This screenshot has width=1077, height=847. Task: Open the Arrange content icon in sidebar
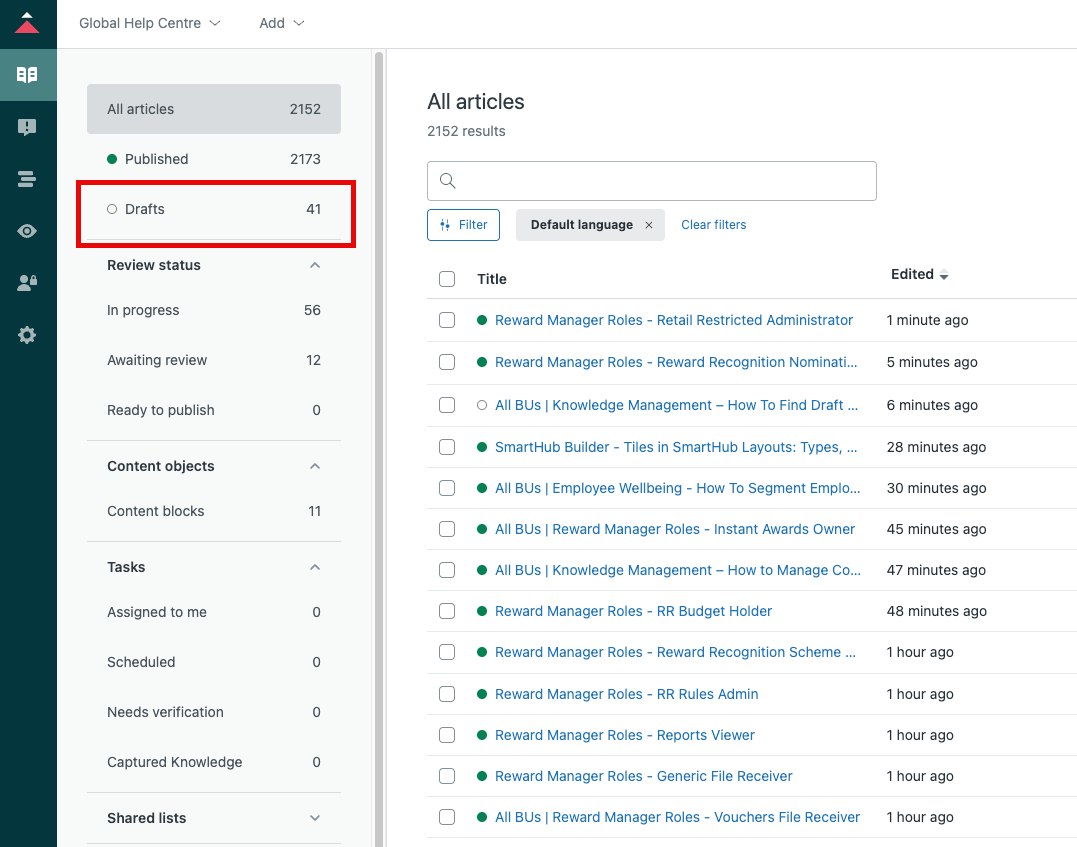pos(27,179)
